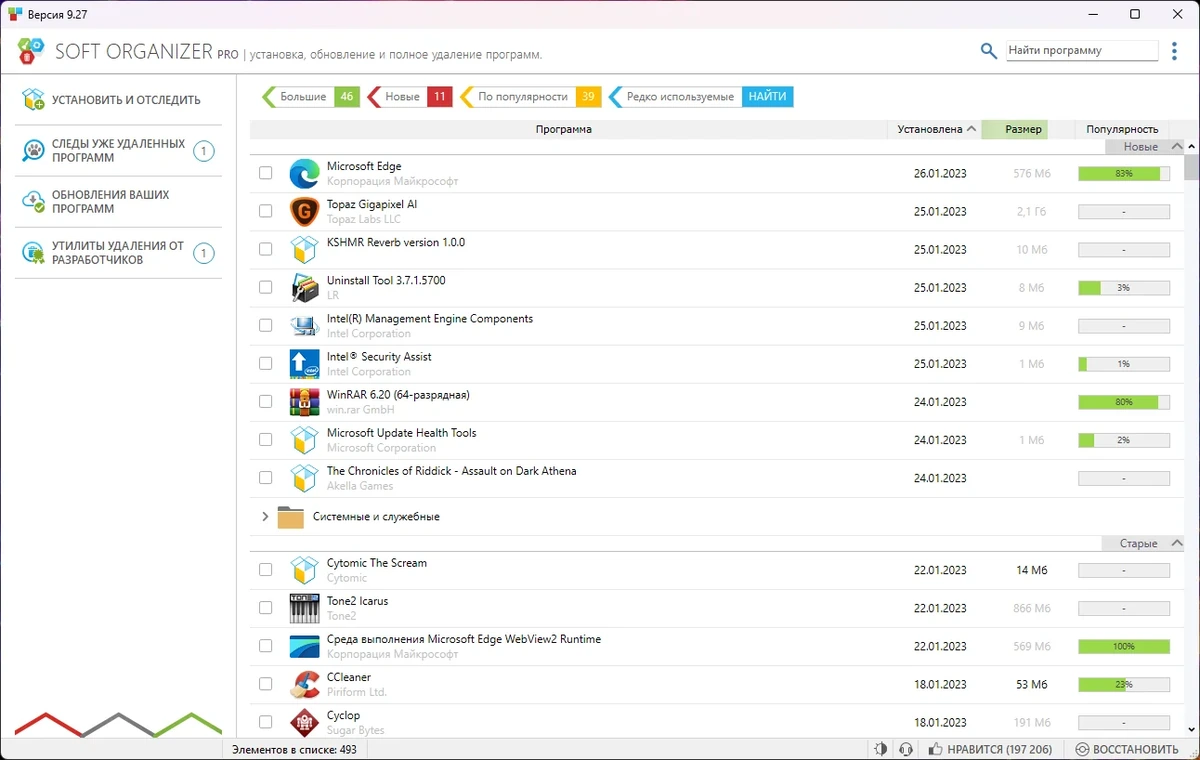Click the search magnifier icon
The image size is (1200, 760).
click(989, 51)
